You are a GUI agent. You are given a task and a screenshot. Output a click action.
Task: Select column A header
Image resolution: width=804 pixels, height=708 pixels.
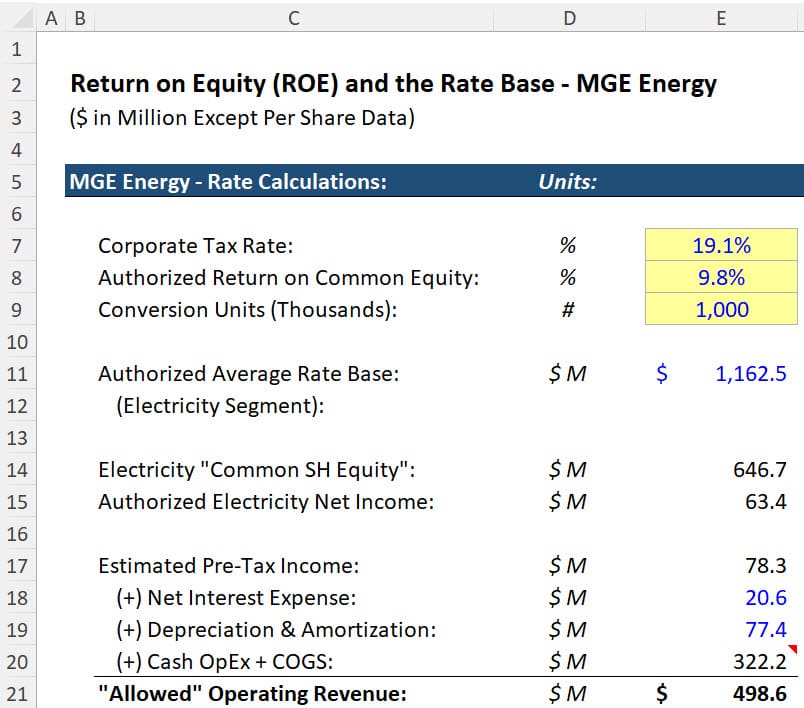52,17
